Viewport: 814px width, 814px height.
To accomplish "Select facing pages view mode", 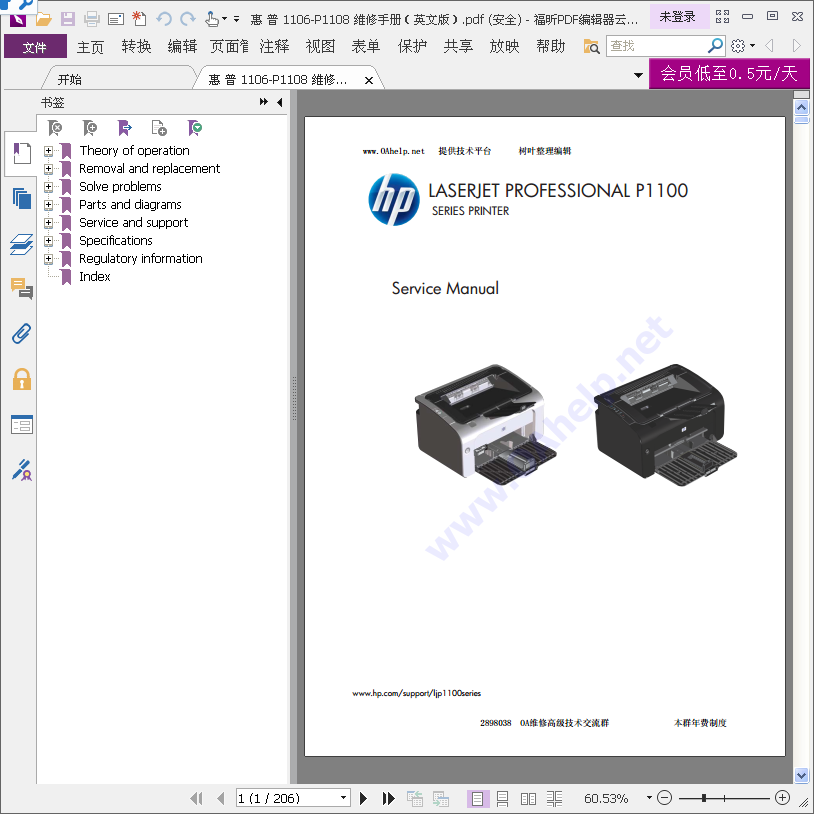I will click(528, 798).
